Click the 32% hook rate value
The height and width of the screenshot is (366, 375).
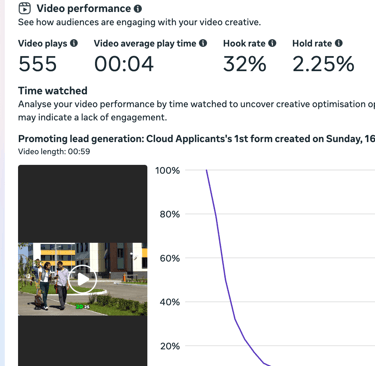[x=245, y=64]
